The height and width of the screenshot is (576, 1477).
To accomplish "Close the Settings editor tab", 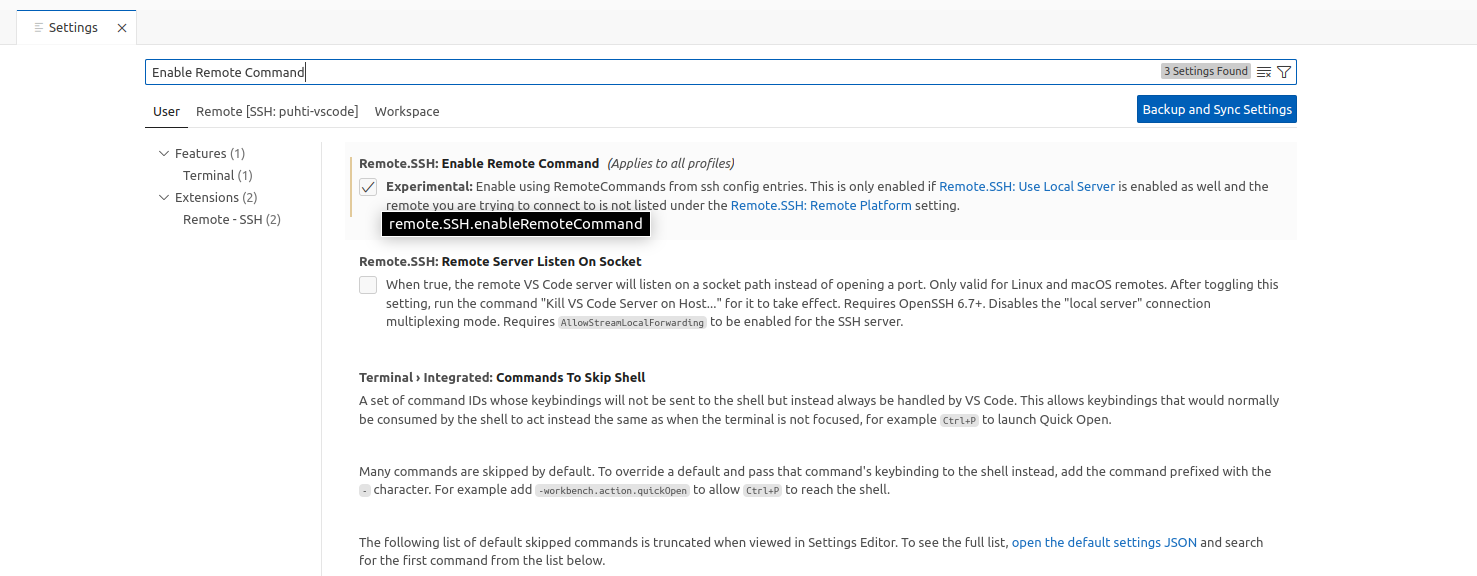I will point(123,27).
